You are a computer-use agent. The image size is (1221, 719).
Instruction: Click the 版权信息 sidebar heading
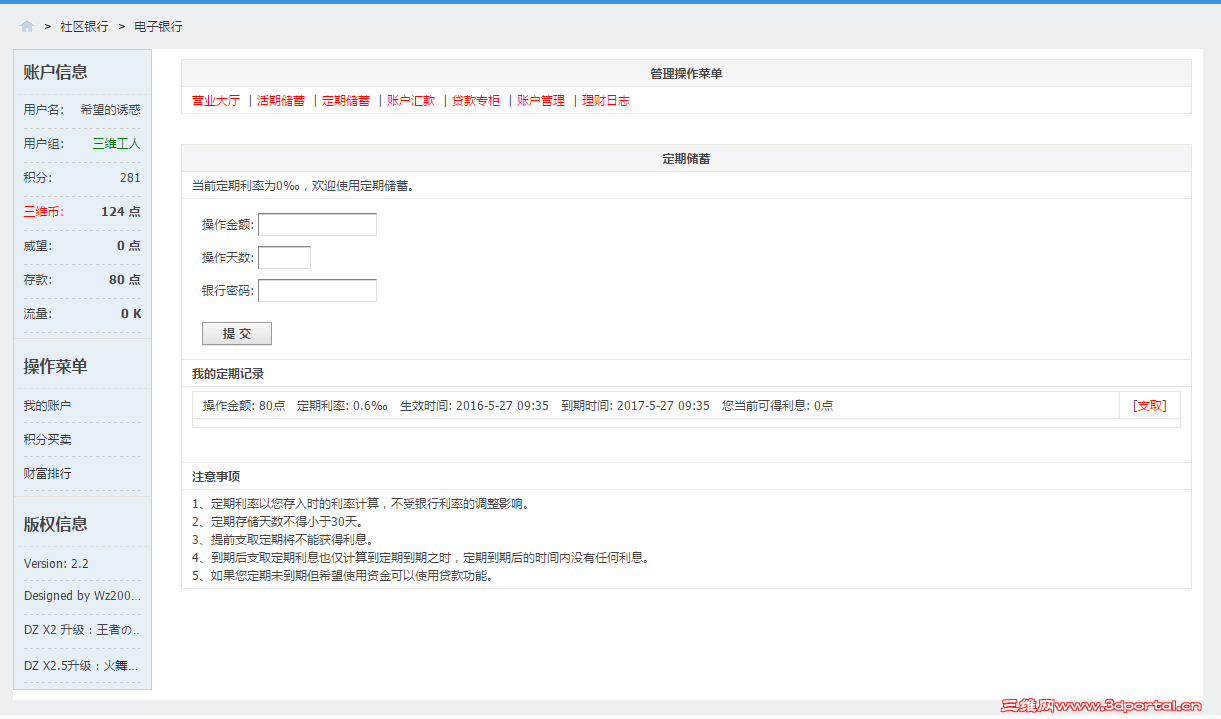(56, 524)
